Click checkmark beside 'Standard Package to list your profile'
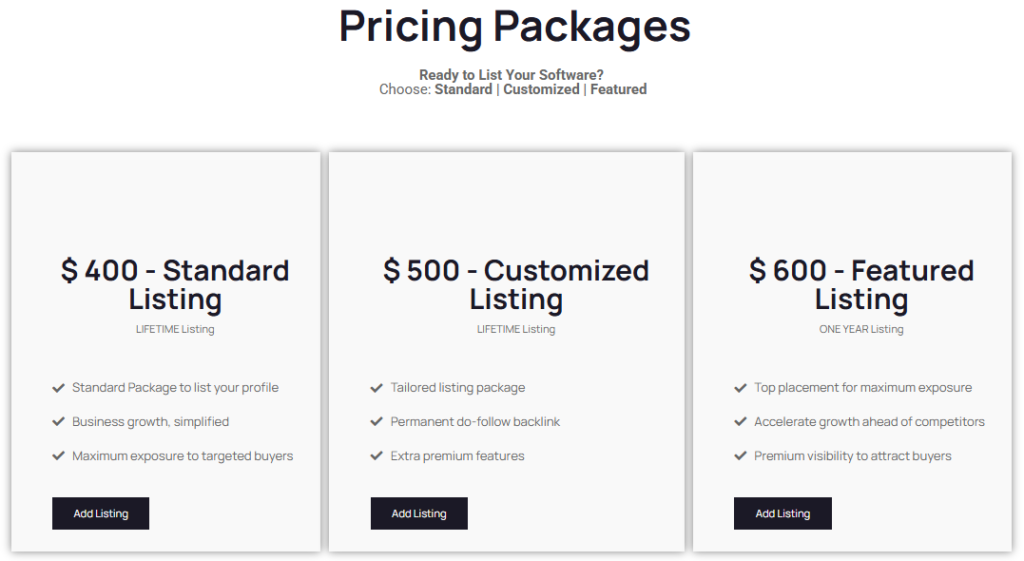The width and height of the screenshot is (1024, 561). (58, 388)
